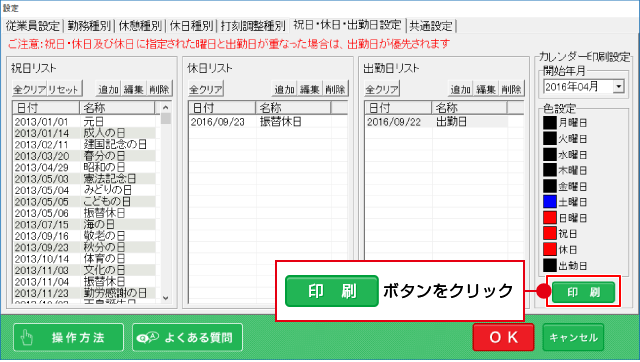Image resolution: width=640 pixels, height=362 pixels.
Task: Add a new entry to 休日リスト
Action: pyautogui.click(x=284, y=89)
